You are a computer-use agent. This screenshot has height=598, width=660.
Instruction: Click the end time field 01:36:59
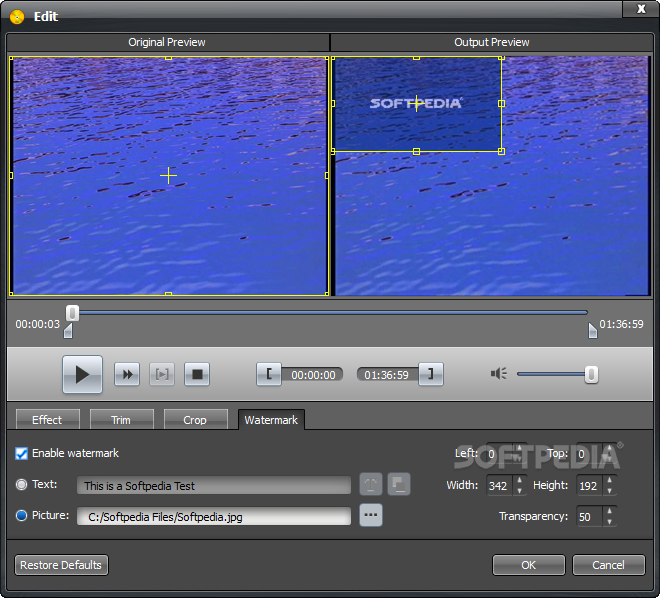(x=387, y=375)
